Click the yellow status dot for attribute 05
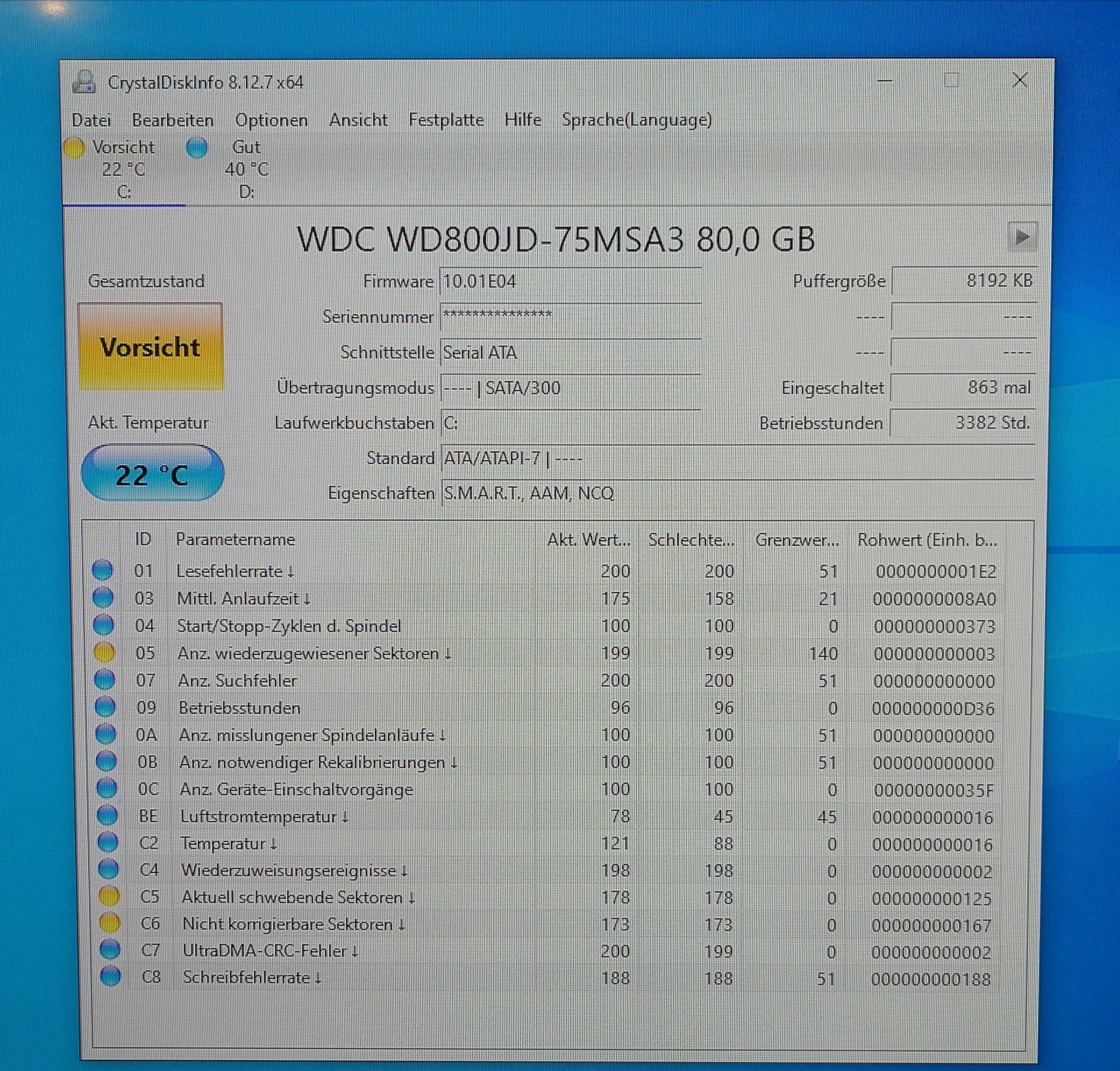 click(104, 653)
